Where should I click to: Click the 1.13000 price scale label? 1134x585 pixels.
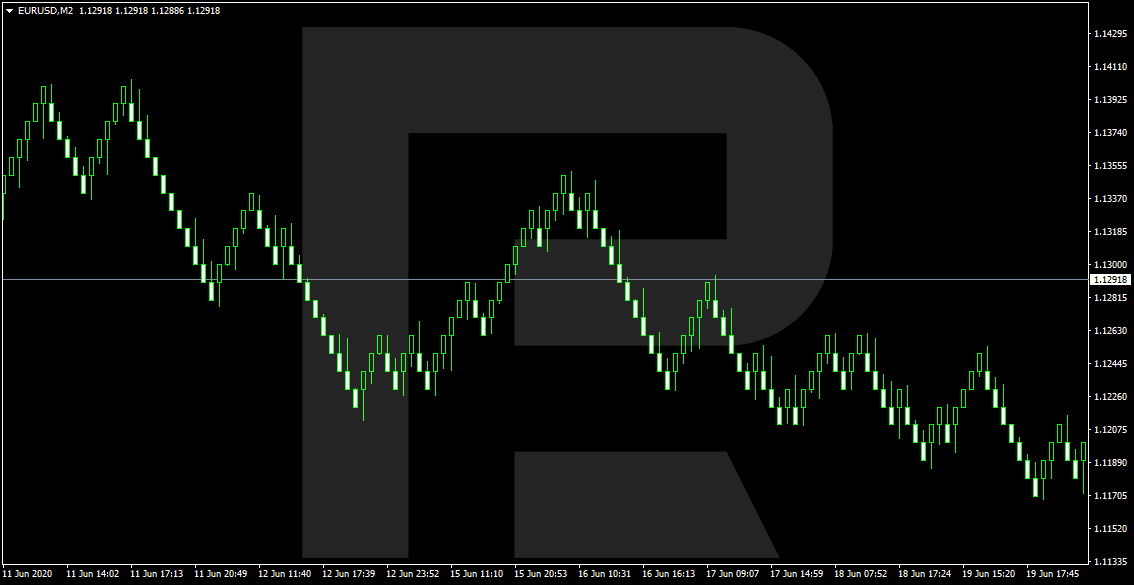[x=1109, y=265]
